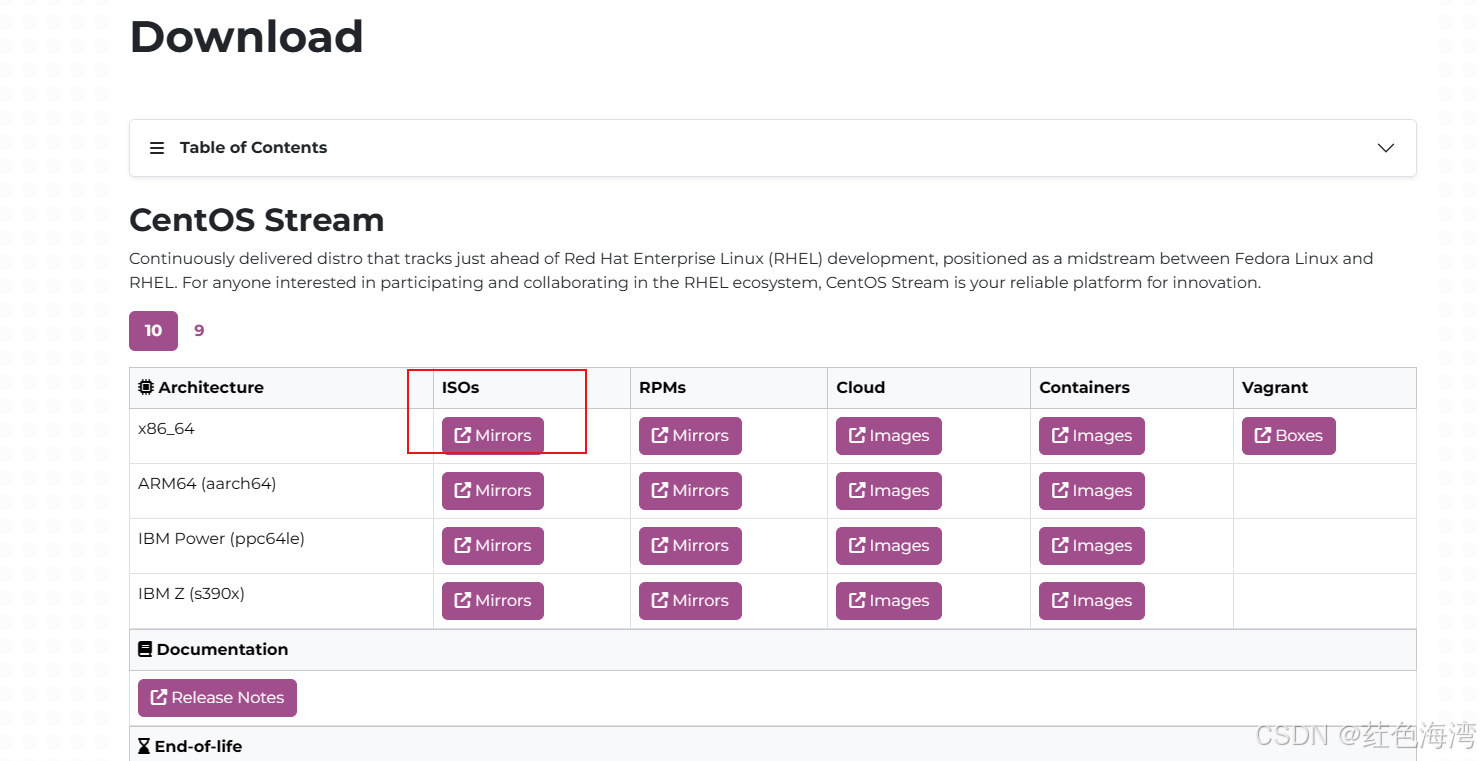The width and height of the screenshot is (1480, 761).
Task: Click the End-of-life hourglass icon
Action: pyautogui.click(x=144, y=746)
